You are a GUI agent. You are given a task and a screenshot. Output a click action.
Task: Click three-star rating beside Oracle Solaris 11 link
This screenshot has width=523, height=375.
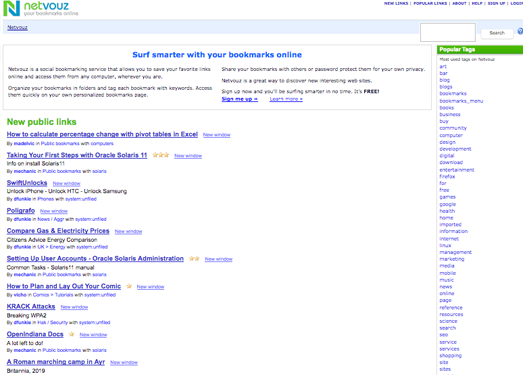(161, 155)
